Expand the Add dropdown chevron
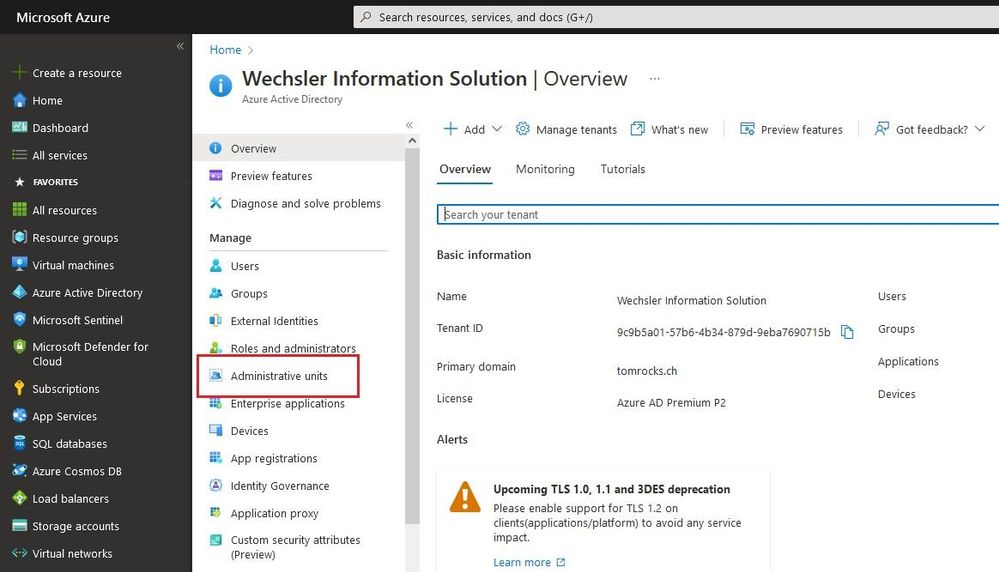This screenshot has width=999, height=572. point(497,129)
